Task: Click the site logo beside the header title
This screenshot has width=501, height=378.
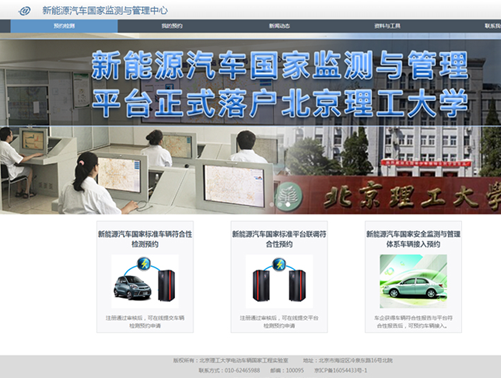Action: click(x=25, y=11)
